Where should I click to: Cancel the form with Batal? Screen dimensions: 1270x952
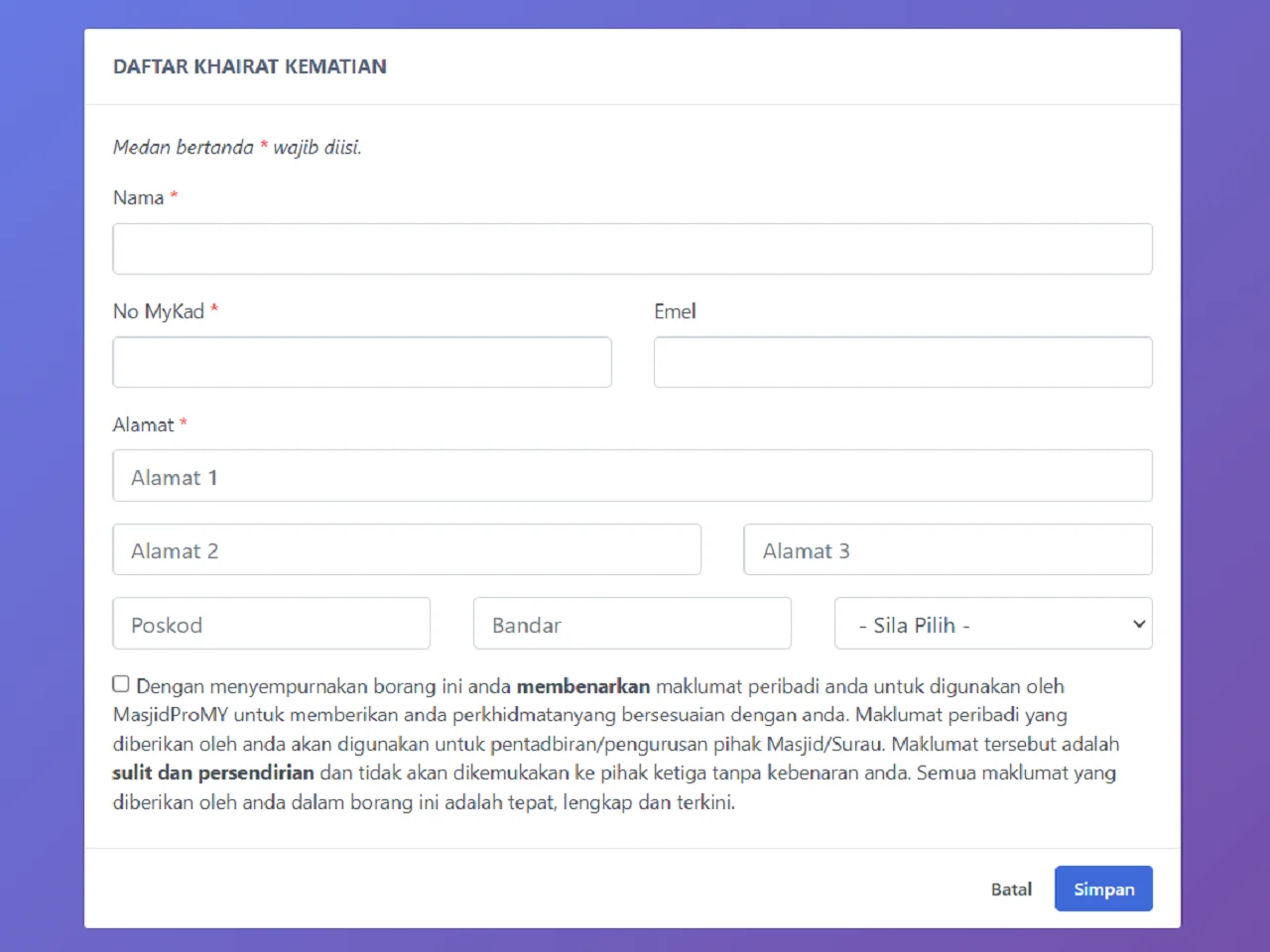tap(1011, 890)
